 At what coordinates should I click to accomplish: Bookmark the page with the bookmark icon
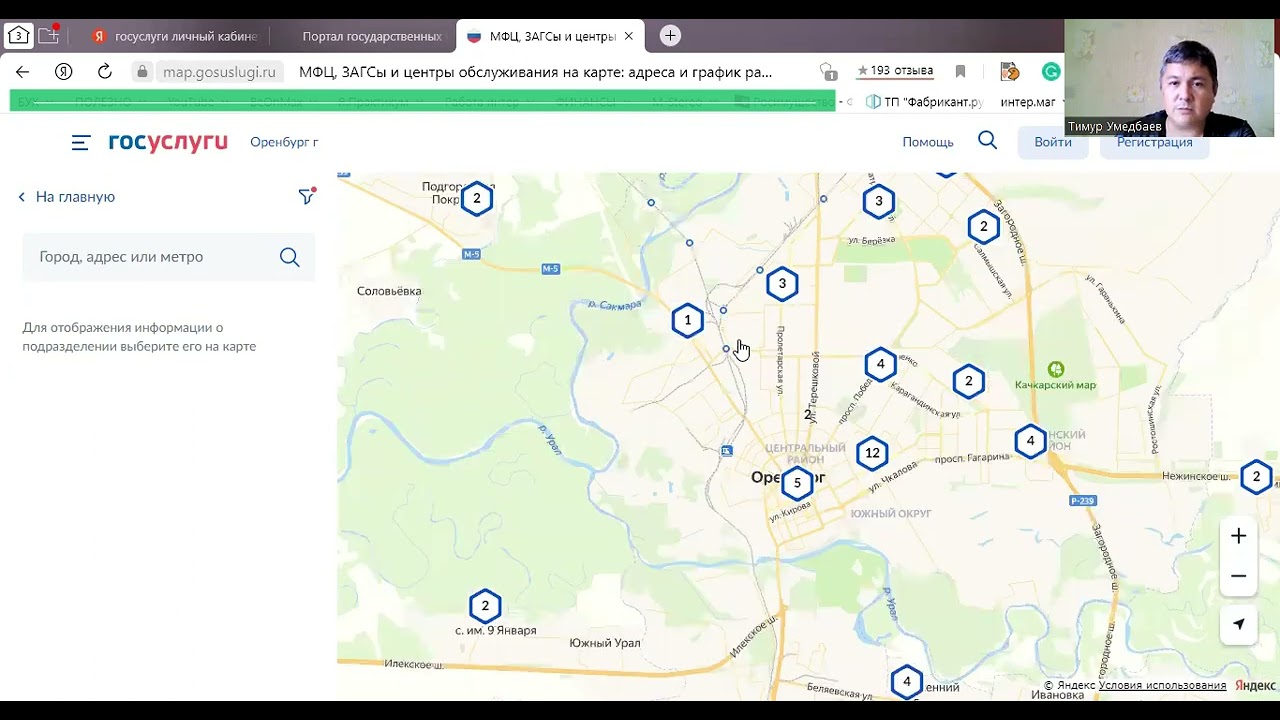[x=960, y=72]
